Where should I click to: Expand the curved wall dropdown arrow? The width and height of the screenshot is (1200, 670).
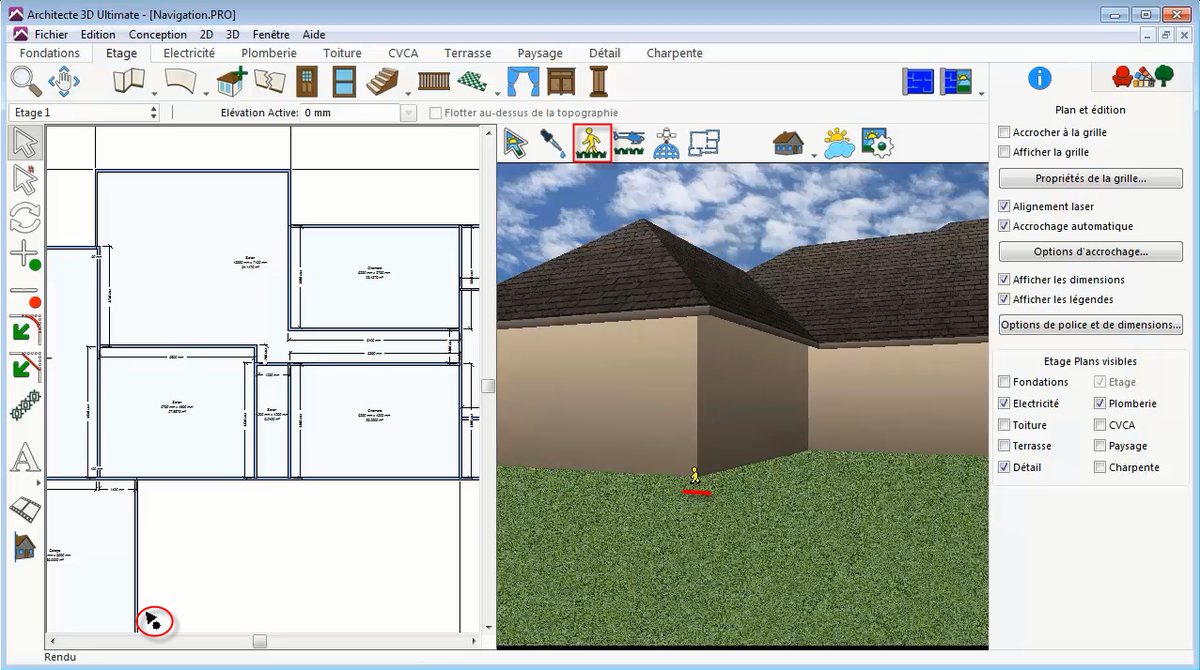[205, 93]
